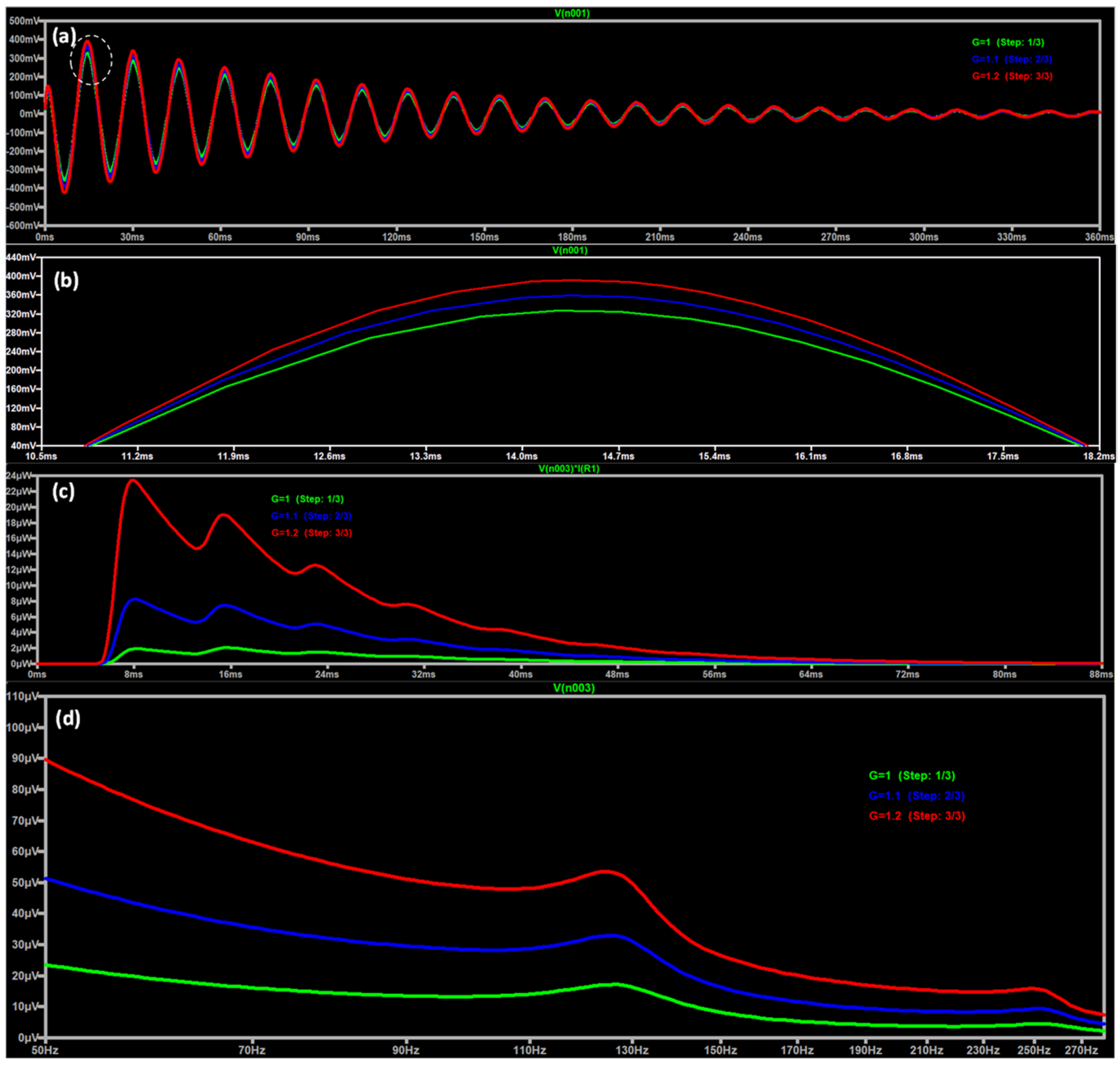Click the G=1 legend entry in panel (a)
This screenshot has height=1067, width=1120.
pos(1008,42)
